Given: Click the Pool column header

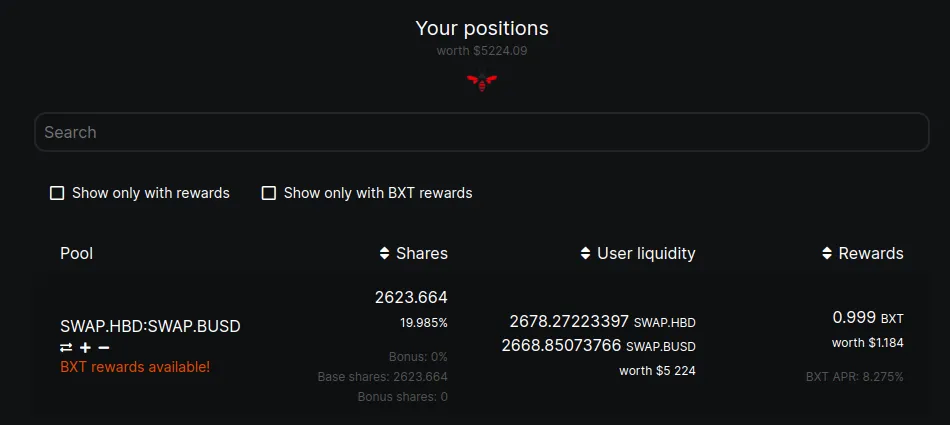Looking at the screenshot, I should (x=76, y=254).
